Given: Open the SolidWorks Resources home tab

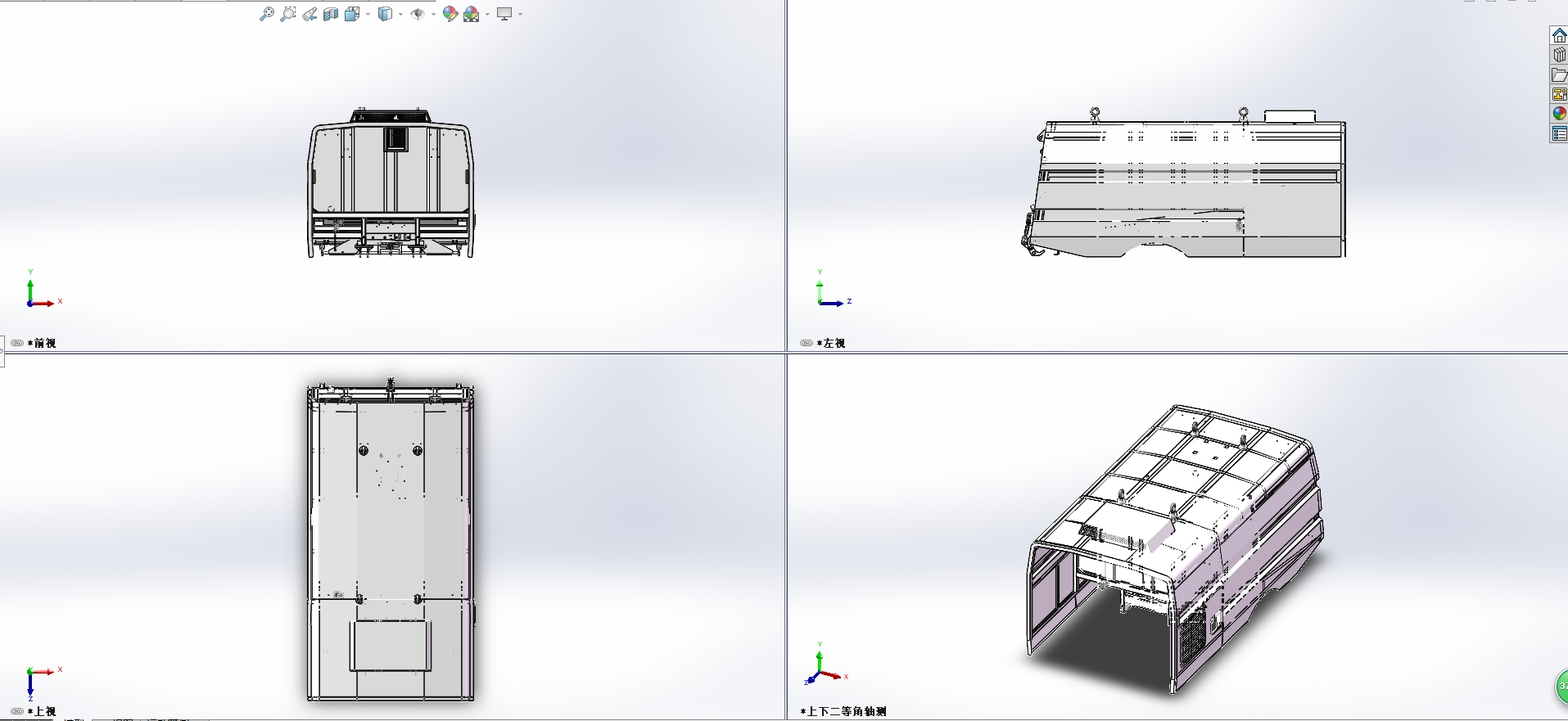Looking at the screenshot, I should [1559, 35].
